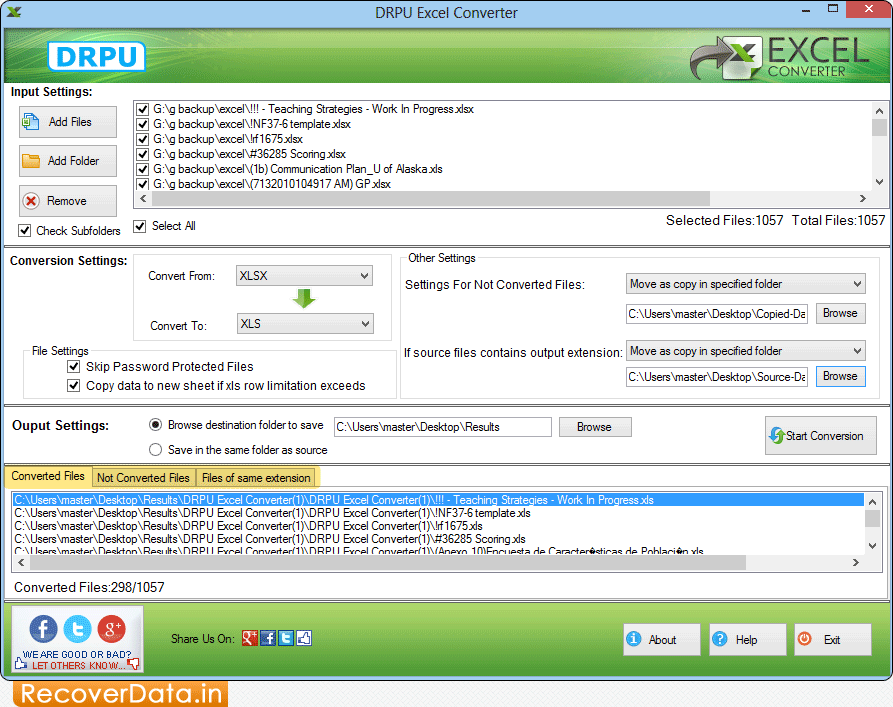Browse for Copied-Data folder path

pyautogui.click(x=840, y=313)
